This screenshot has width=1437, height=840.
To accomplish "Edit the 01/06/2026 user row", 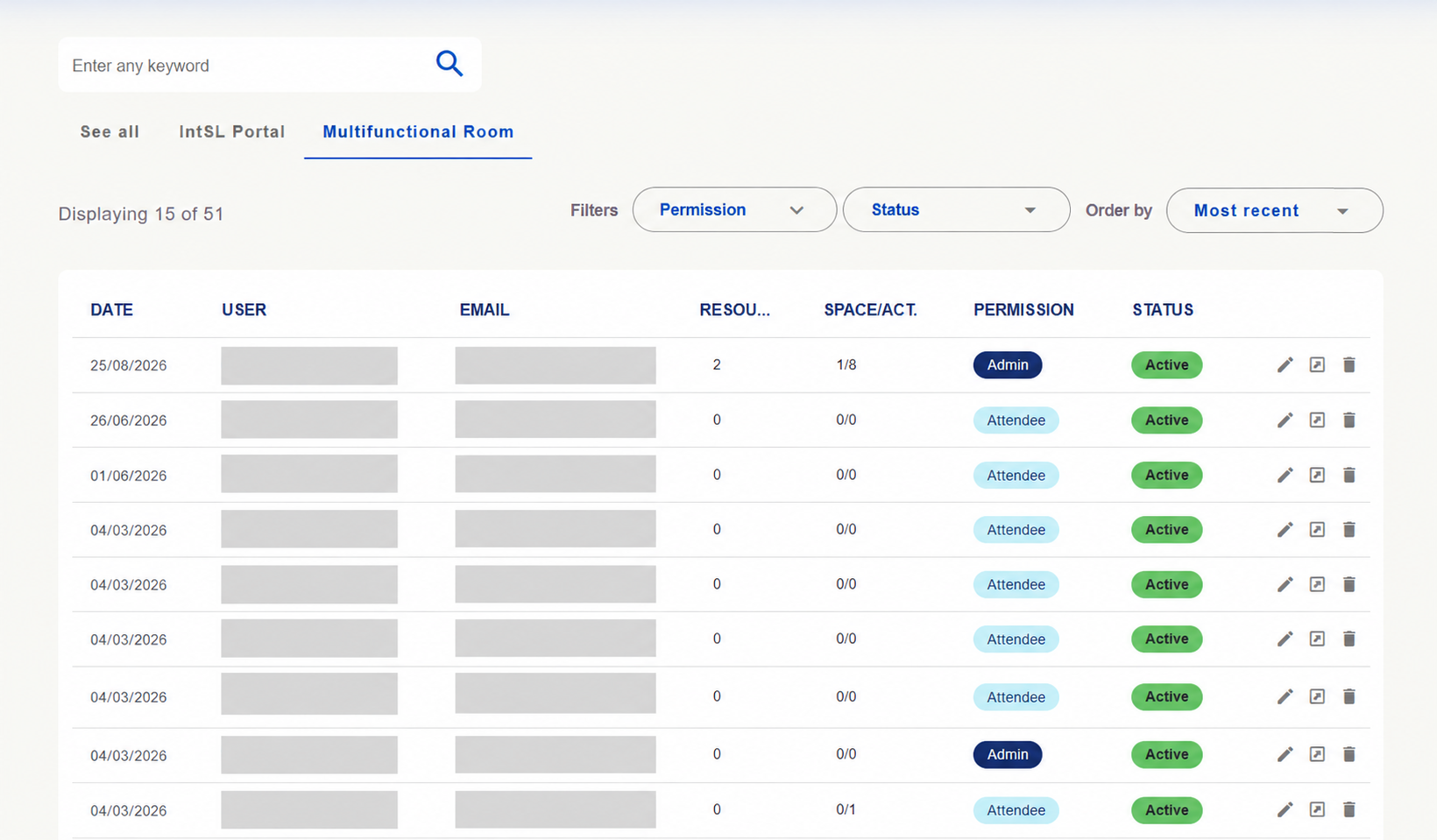I will (x=1285, y=475).
